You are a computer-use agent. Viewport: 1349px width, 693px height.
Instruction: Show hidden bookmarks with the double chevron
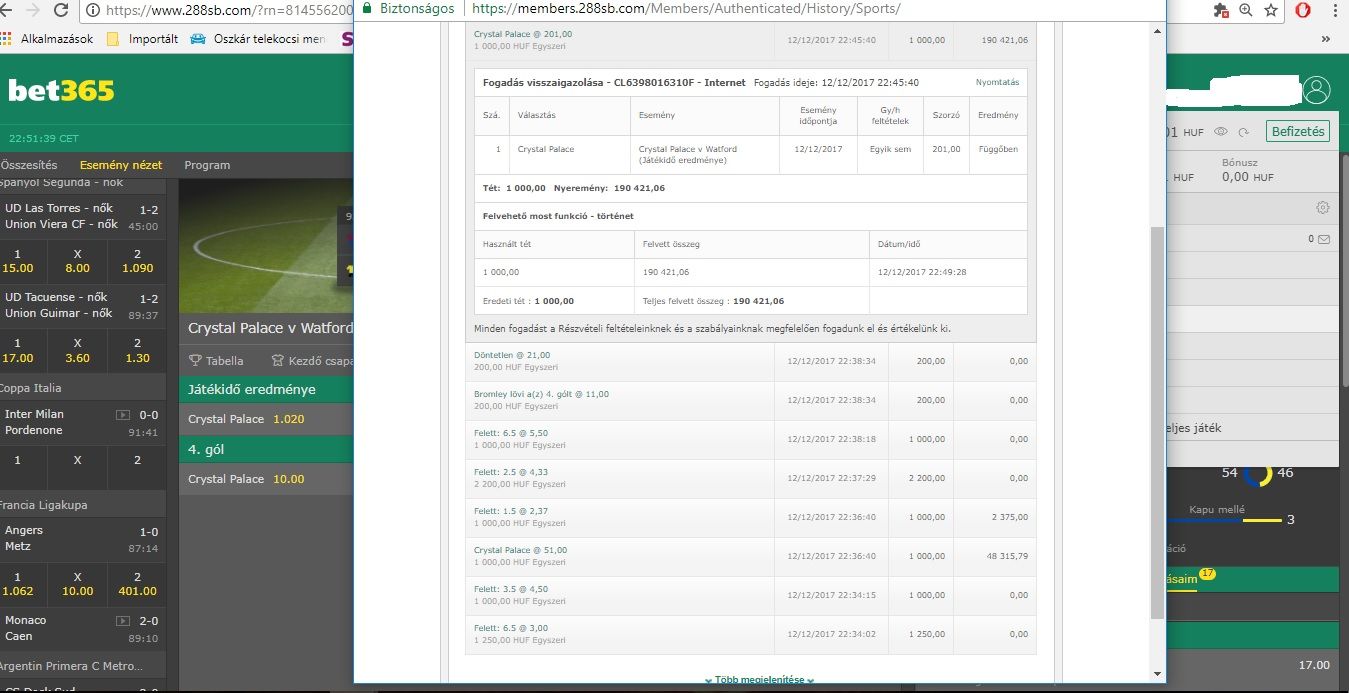(1326, 39)
